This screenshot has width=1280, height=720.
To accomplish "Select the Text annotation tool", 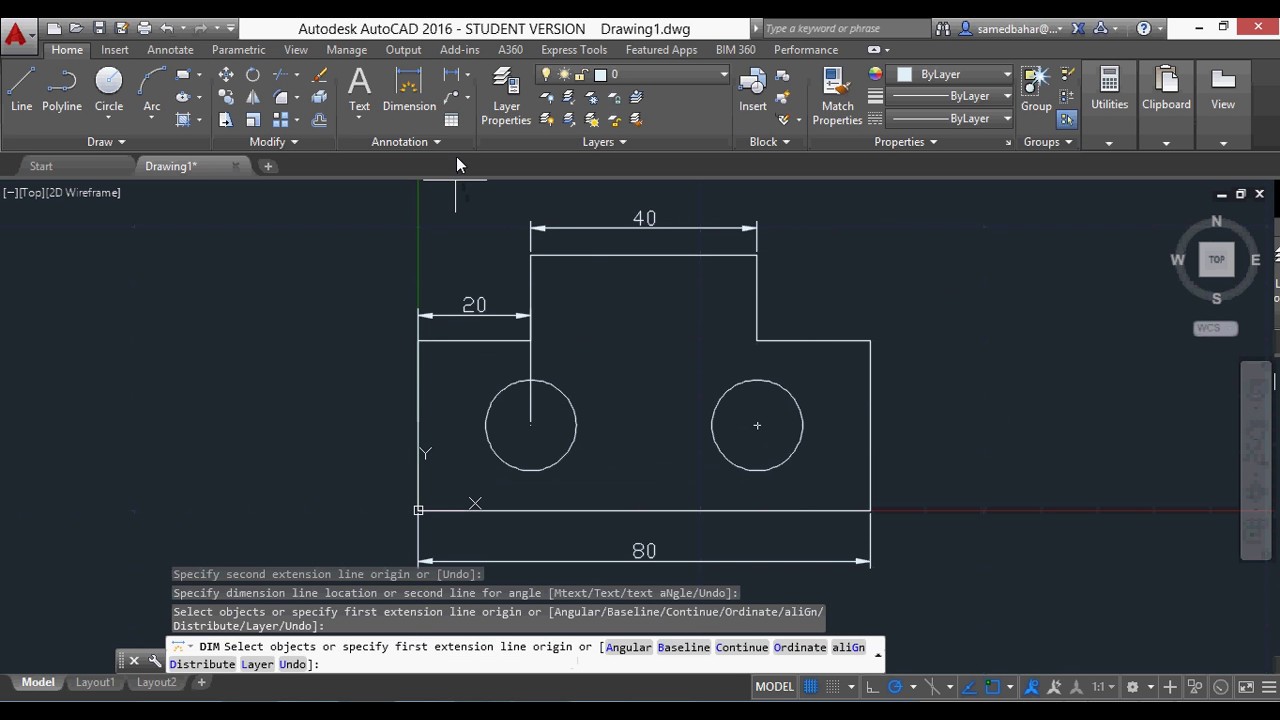I will pos(359,89).
